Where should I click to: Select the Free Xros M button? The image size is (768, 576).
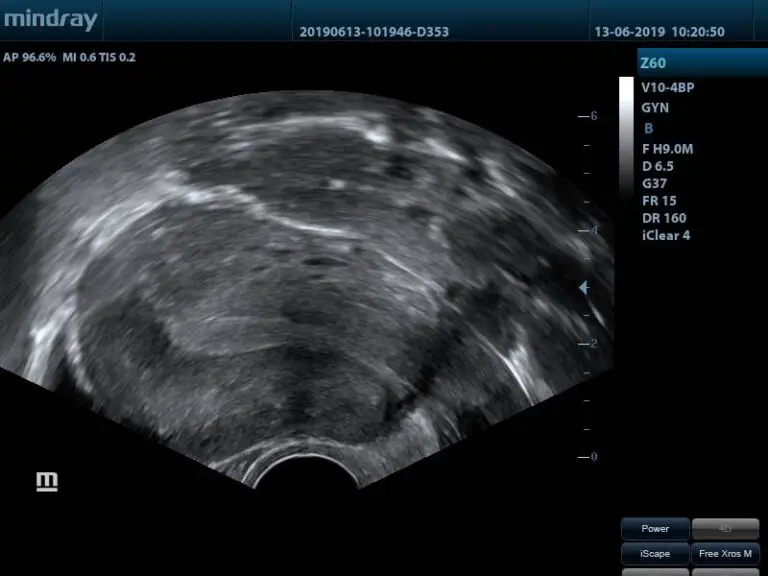(725, 553)
